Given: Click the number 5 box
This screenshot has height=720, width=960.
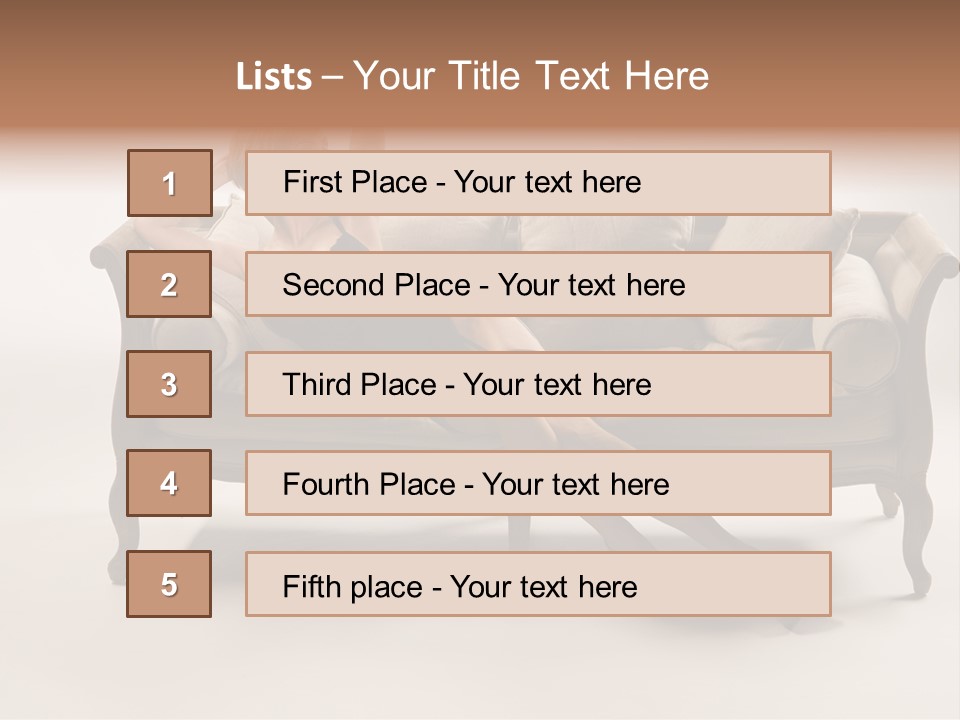Looking at the screenshot, I should pos(169,584).
